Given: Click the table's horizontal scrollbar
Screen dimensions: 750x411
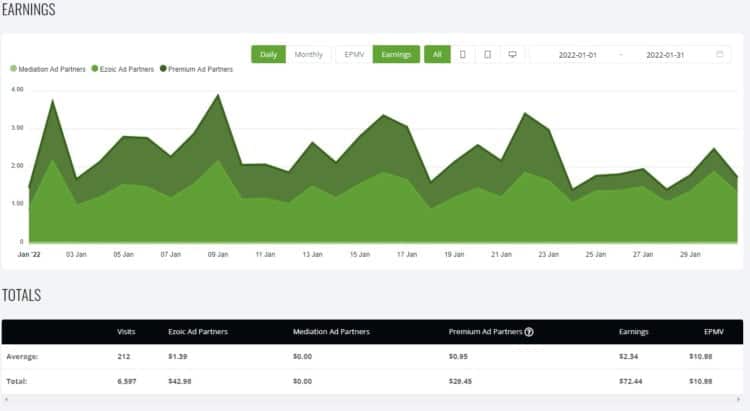Looking at the screenshot, I should [372, 399].
